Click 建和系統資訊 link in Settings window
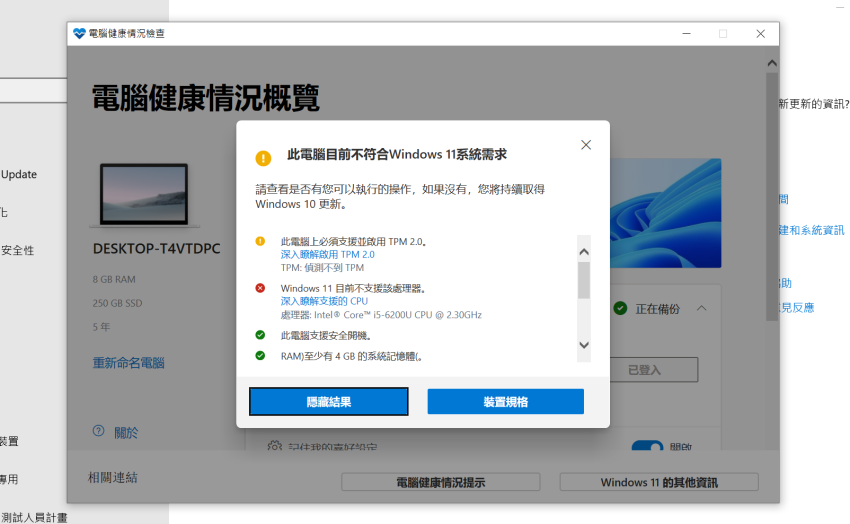The height and width of the screenshot is (524, 850). tap(812, 230)
